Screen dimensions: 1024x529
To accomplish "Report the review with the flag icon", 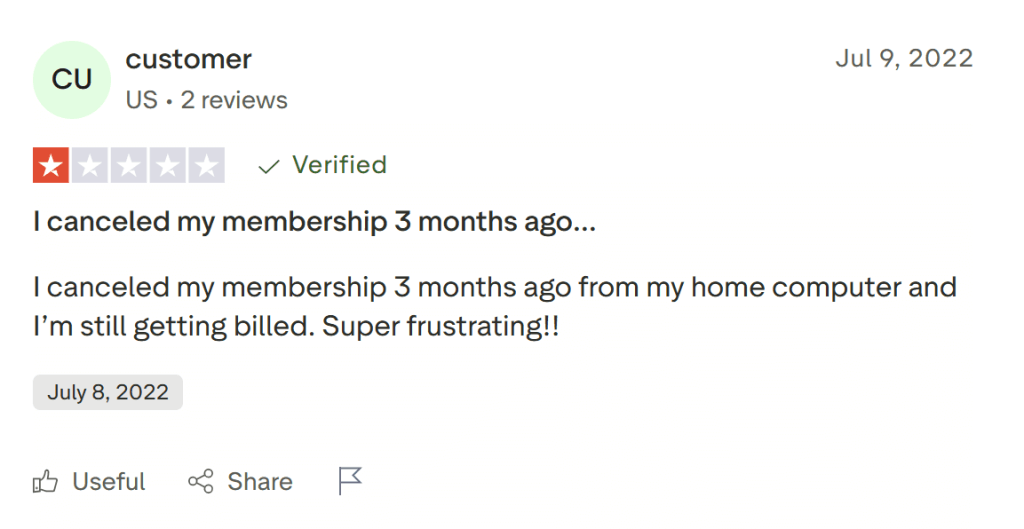I will (349, 481).
